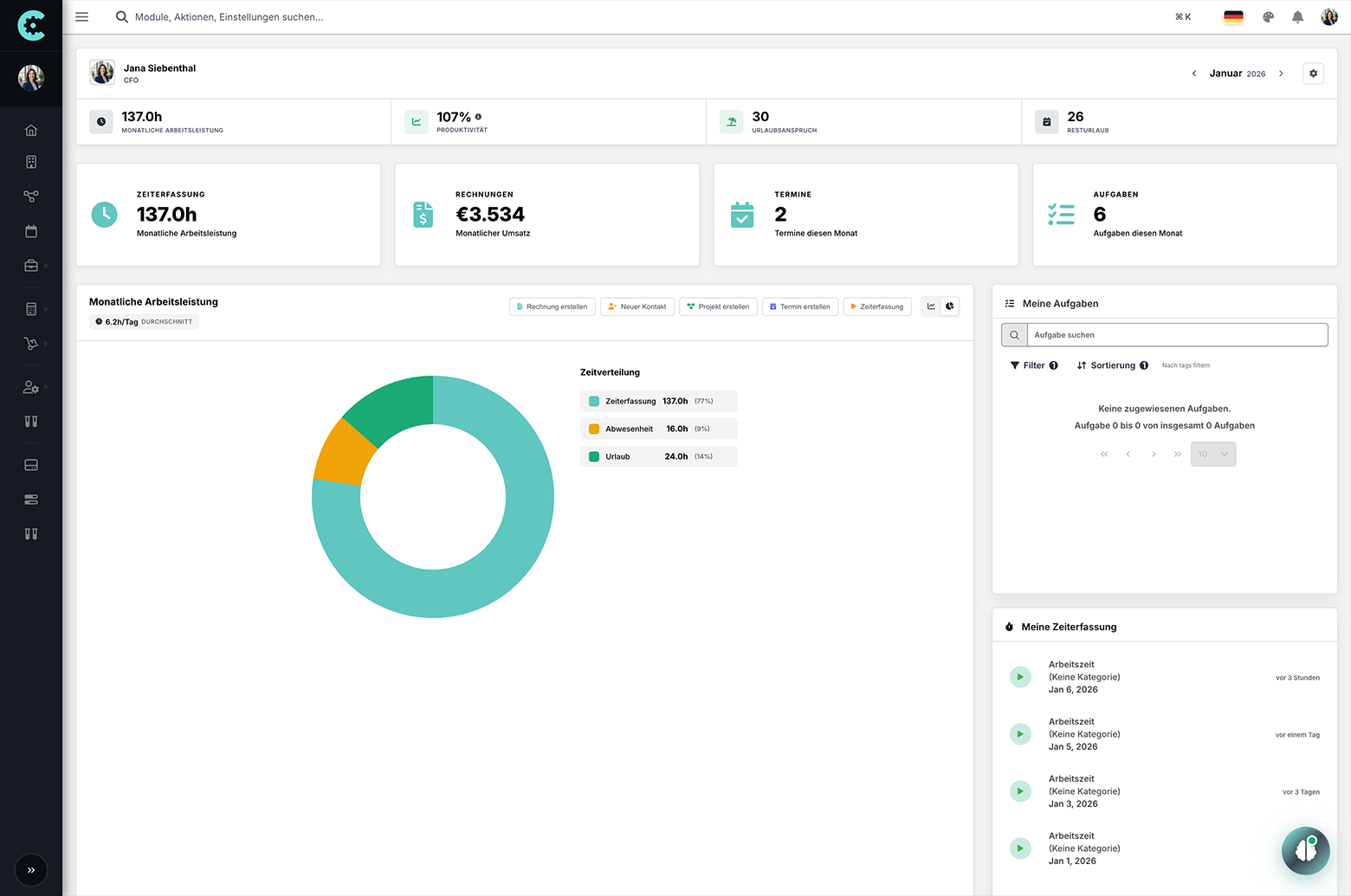Open the Filter menu in Meine Aufgaben
The height and width of the screenshot is (896, 1351).
pos(1032,364)
